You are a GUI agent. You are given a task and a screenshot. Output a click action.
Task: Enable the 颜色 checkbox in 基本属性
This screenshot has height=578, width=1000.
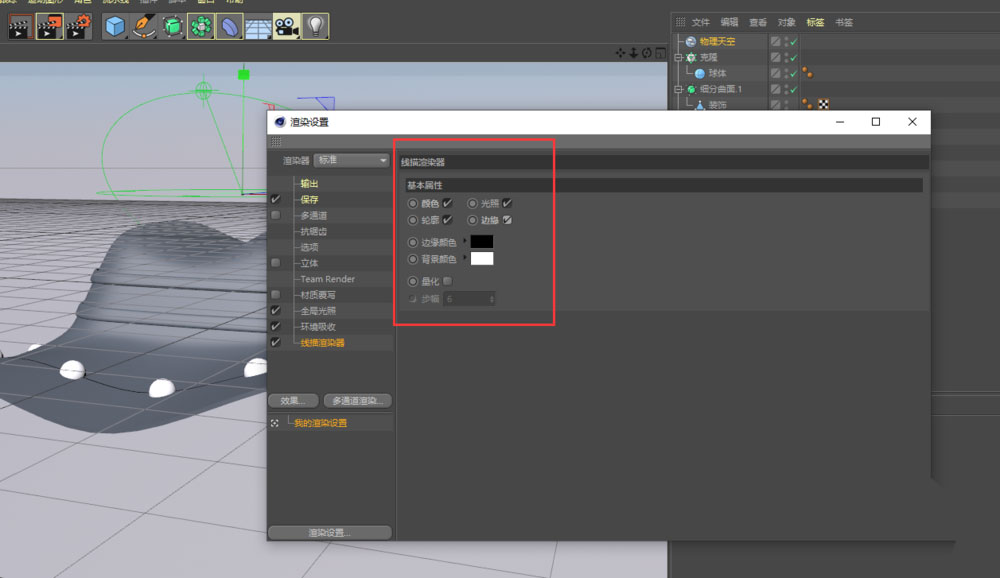pos(447,203)
